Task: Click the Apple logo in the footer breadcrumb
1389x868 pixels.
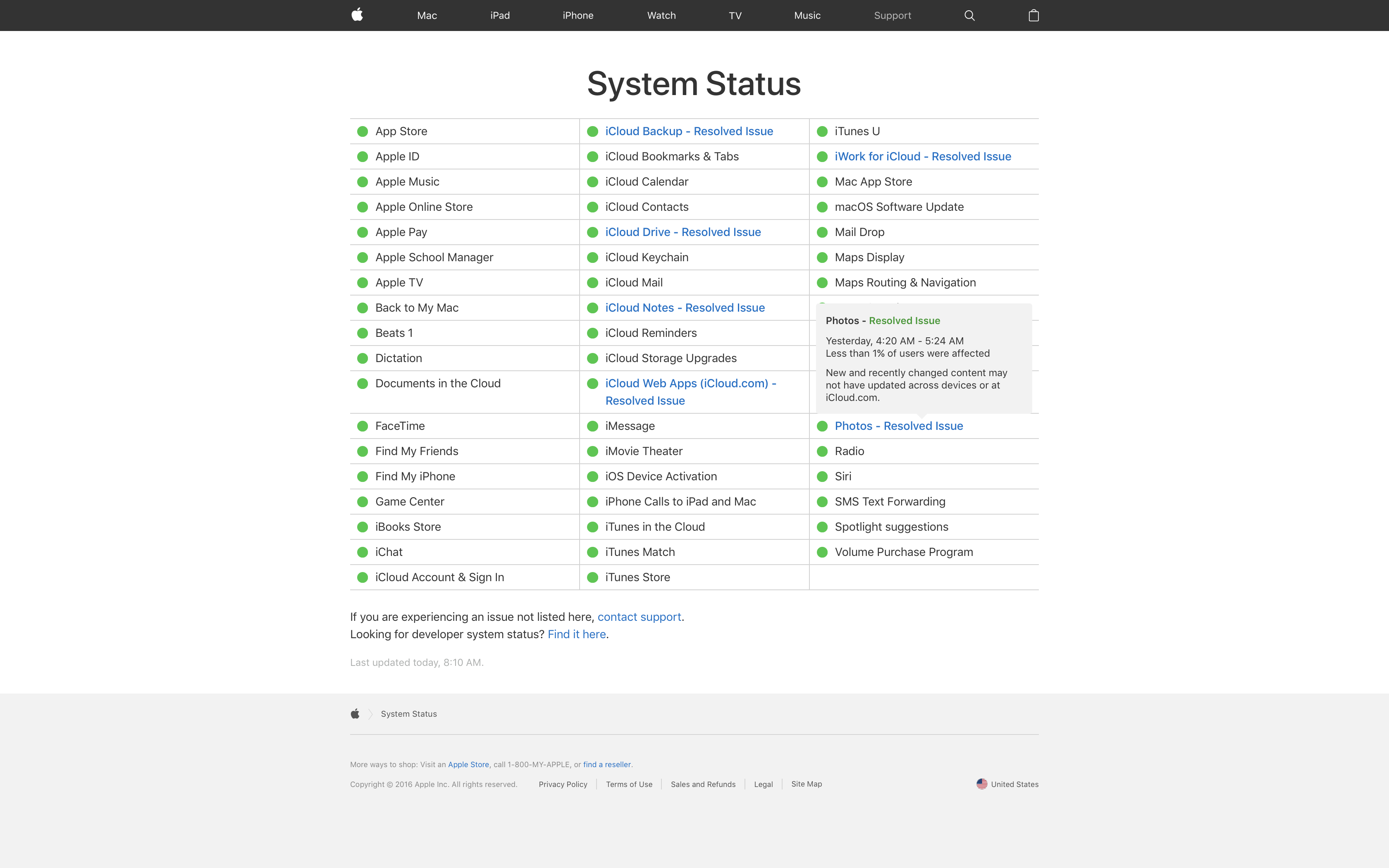Action: [x=355, y=713]
